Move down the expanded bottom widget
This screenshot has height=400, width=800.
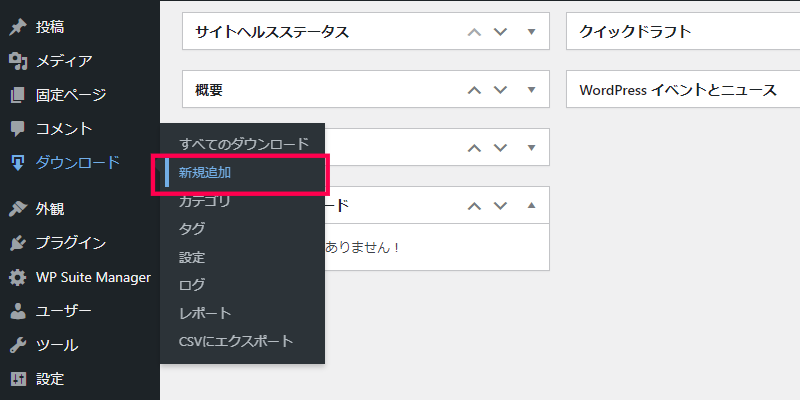[x=501, y=206]
